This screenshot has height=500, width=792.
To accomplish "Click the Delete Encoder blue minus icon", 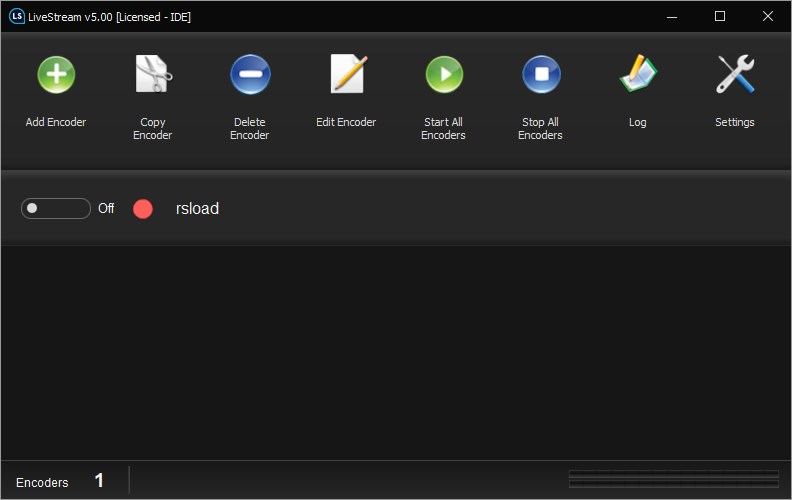I will click(250, 75).
